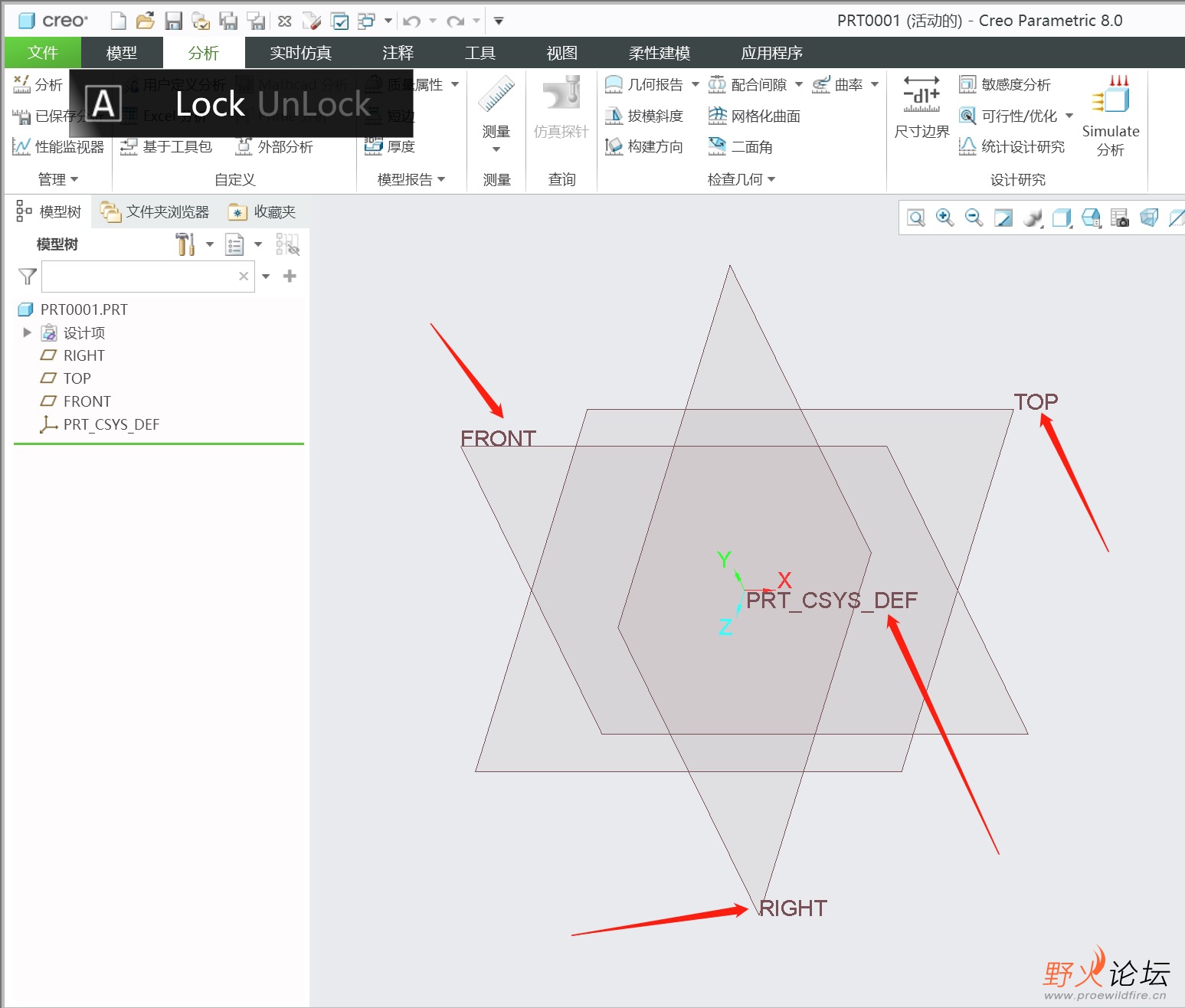
Task: Expand the 质量属性 dropdown arrow
Action: point(455,84)
